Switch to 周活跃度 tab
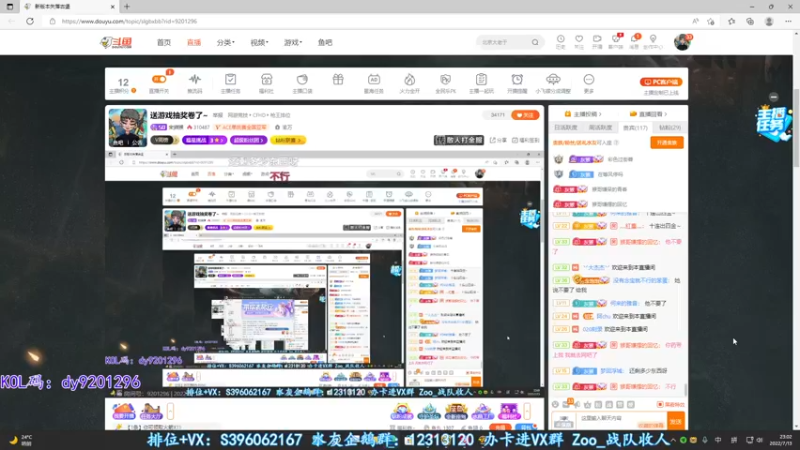Image resolution: width=800 pixels, height=450 pixels. 600,128
